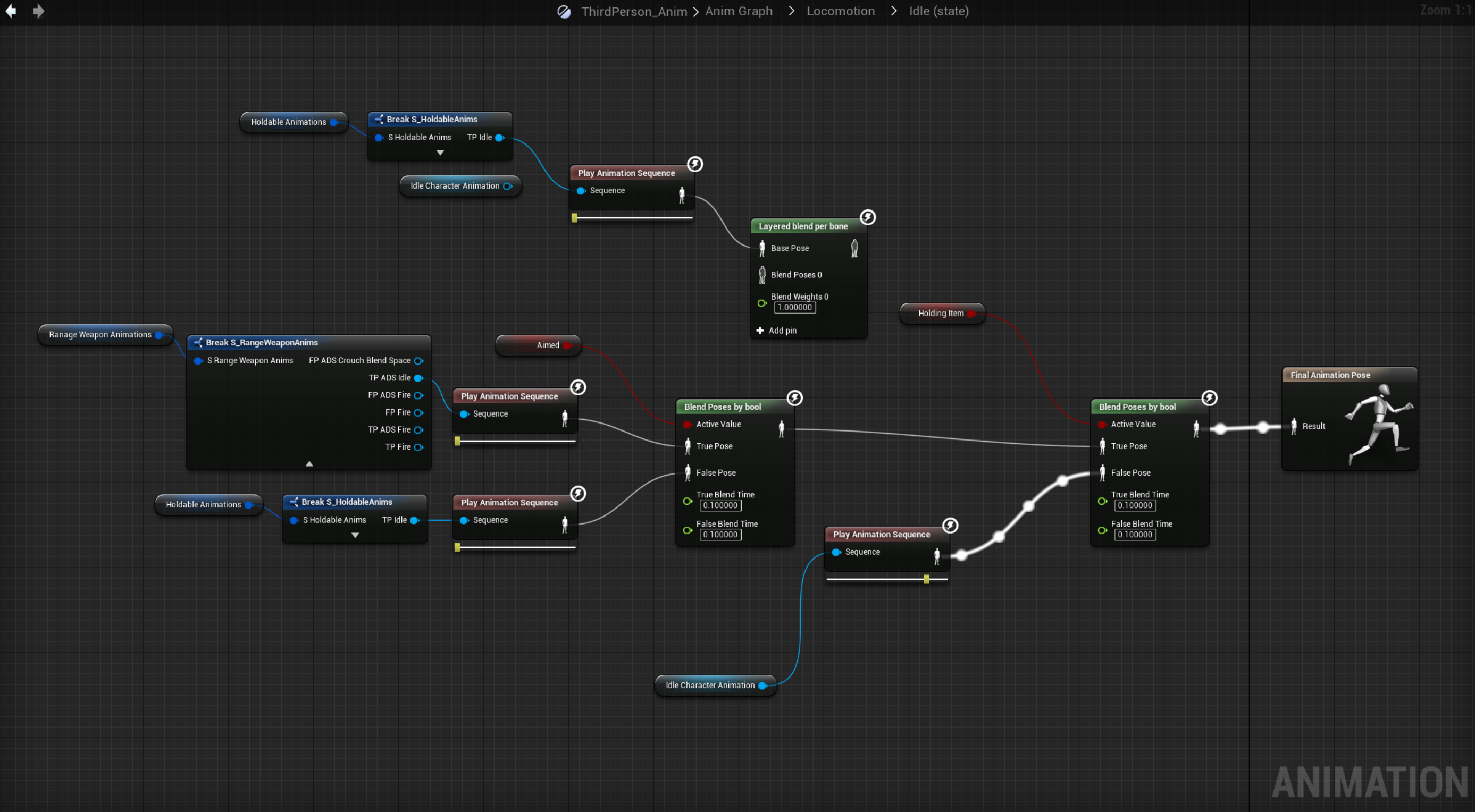Viewport: 1475px width, 812px height.
Task: Click fast-path icon on Layered blend per bone
Action: coord(867,217)
